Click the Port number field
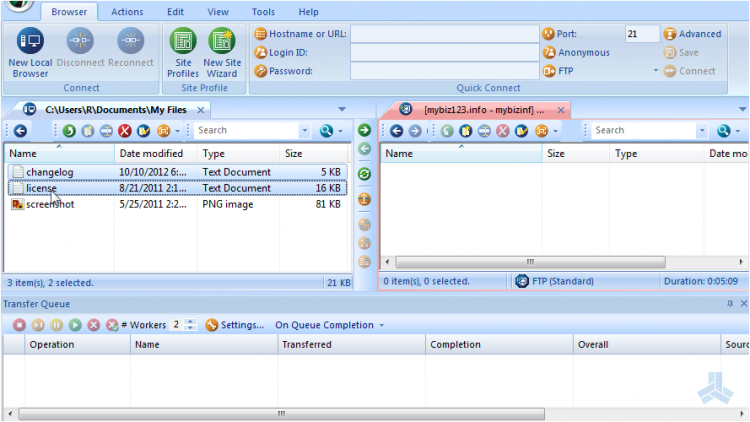 (x=642, y=34)
